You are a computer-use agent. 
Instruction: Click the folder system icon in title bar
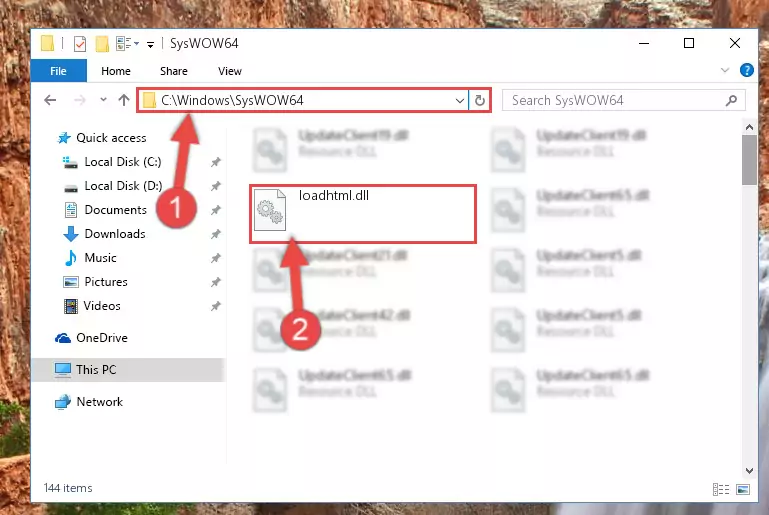pos(47,44)
